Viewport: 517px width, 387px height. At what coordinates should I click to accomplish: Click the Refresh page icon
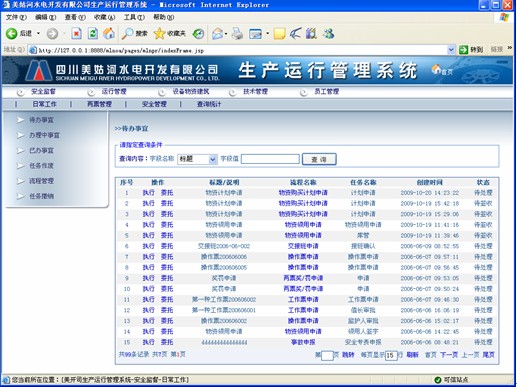pos(92,33)
